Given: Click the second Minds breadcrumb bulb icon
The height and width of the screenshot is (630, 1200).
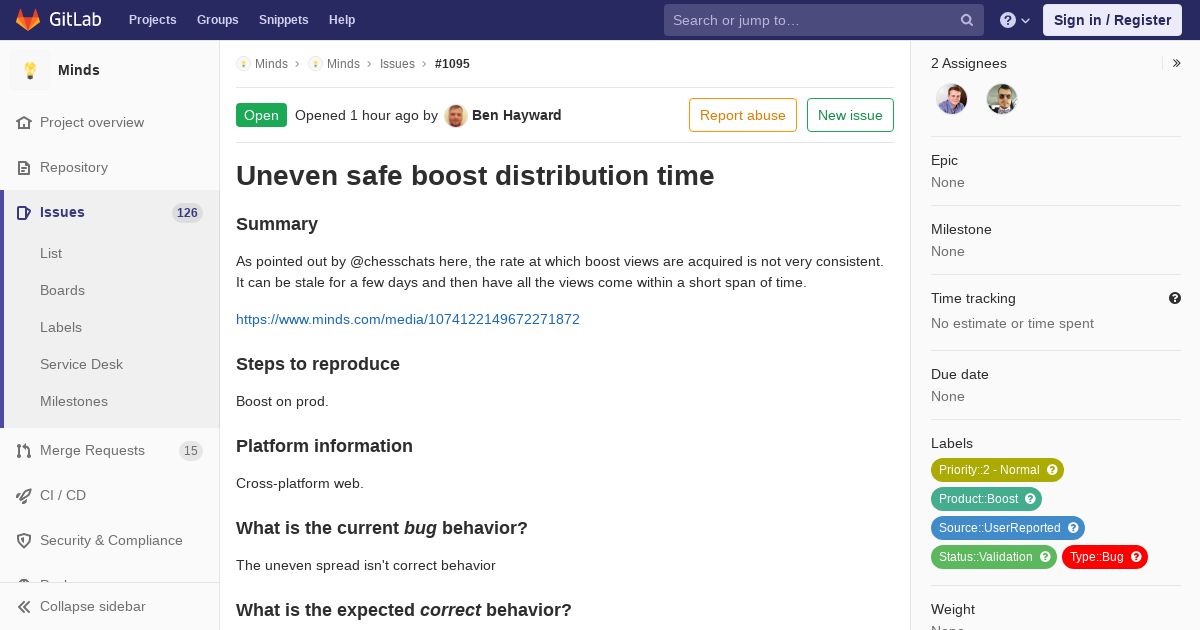Looking at the screenshot, I should point(315,63).
